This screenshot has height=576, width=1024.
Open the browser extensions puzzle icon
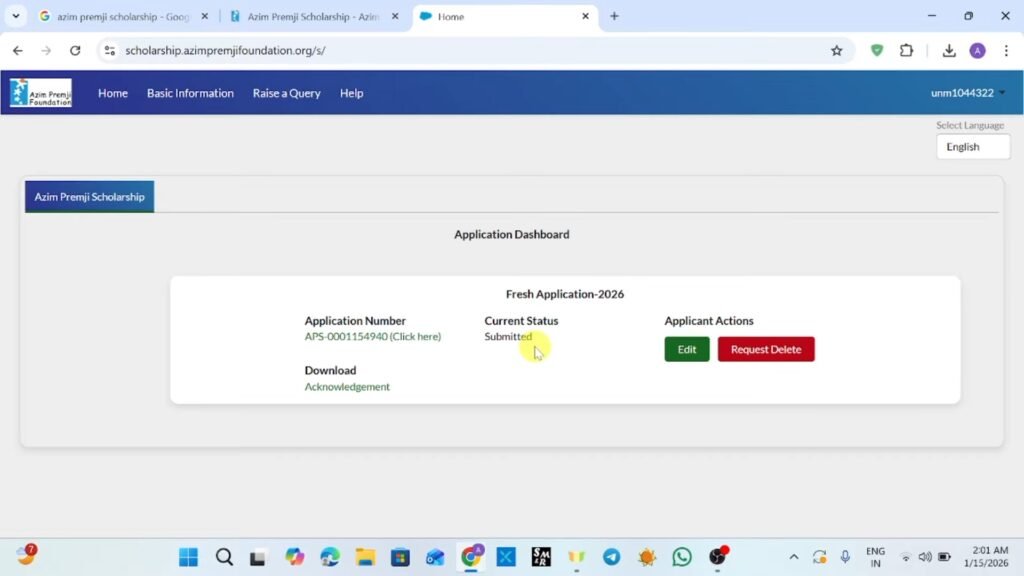point(905,50)
